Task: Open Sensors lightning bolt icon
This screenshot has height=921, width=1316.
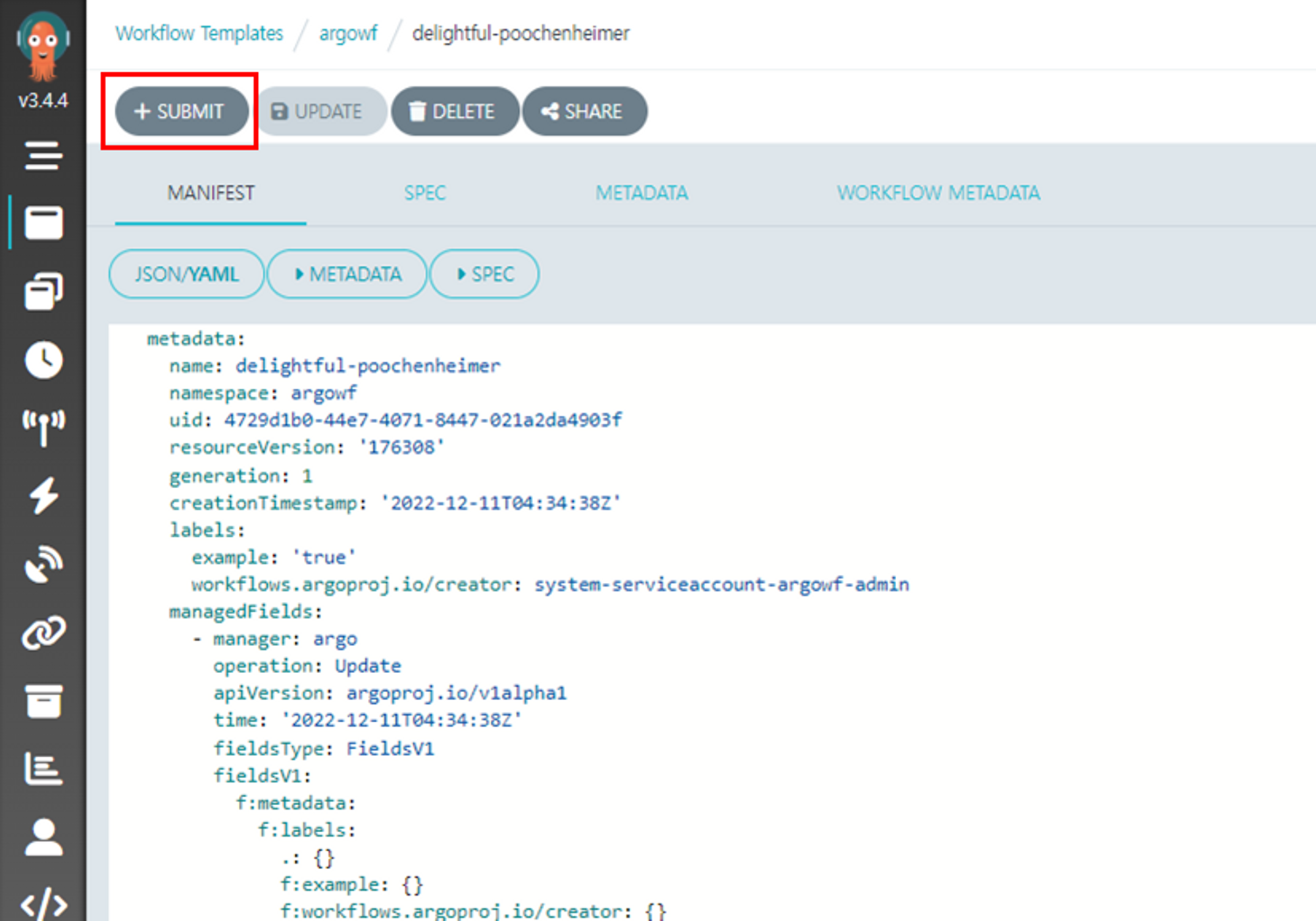Action: click(43, 495)
